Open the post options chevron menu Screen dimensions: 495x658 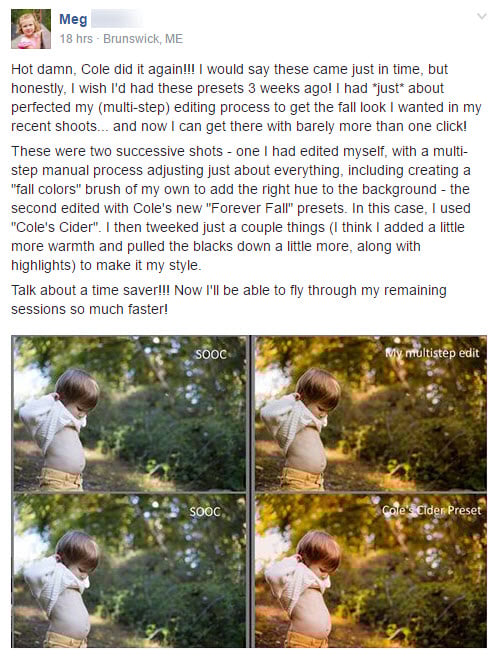(x=482, y=17)
